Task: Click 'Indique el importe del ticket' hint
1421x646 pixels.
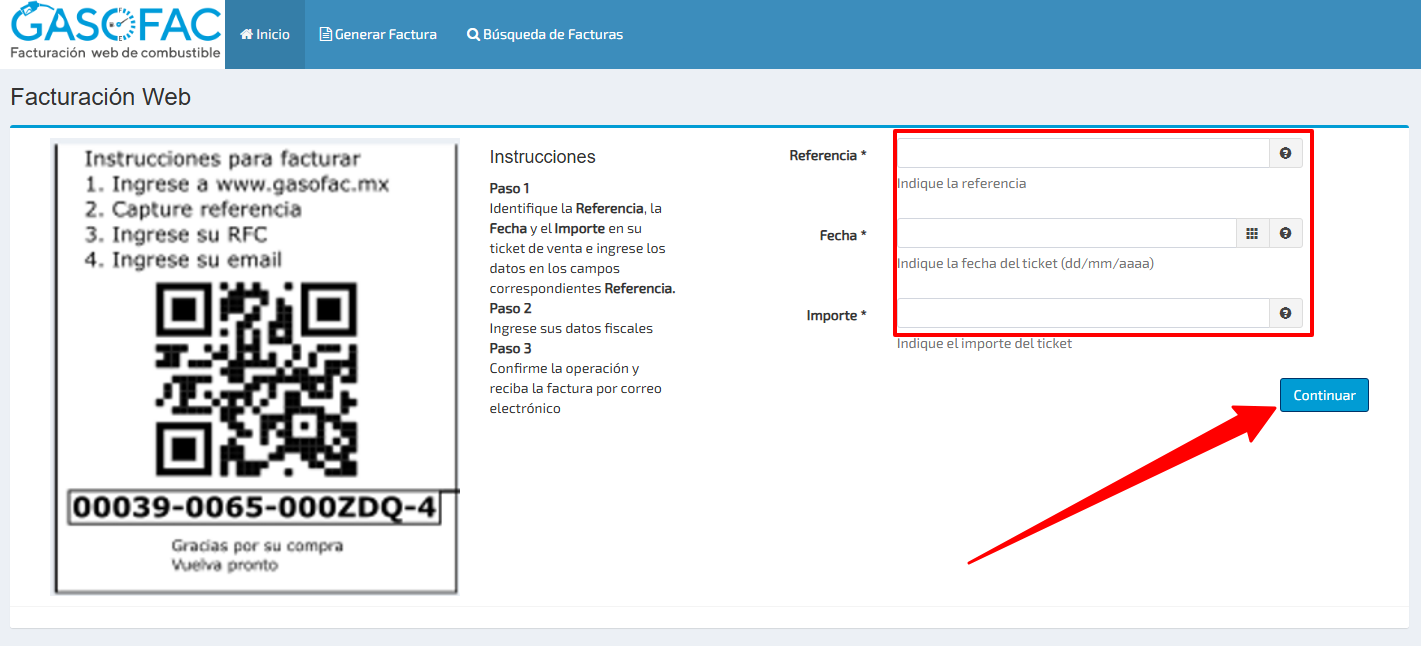Action: pos(984,343)
